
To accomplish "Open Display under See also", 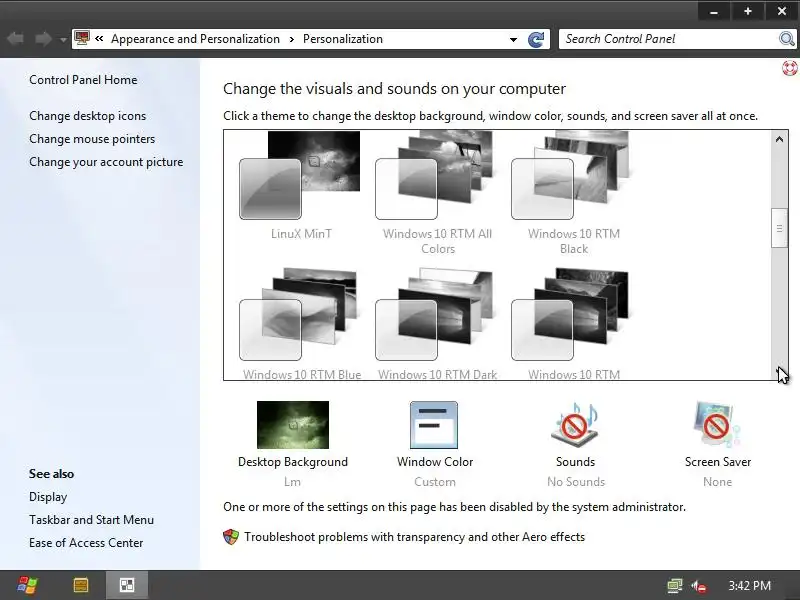I will coord(48,496).
